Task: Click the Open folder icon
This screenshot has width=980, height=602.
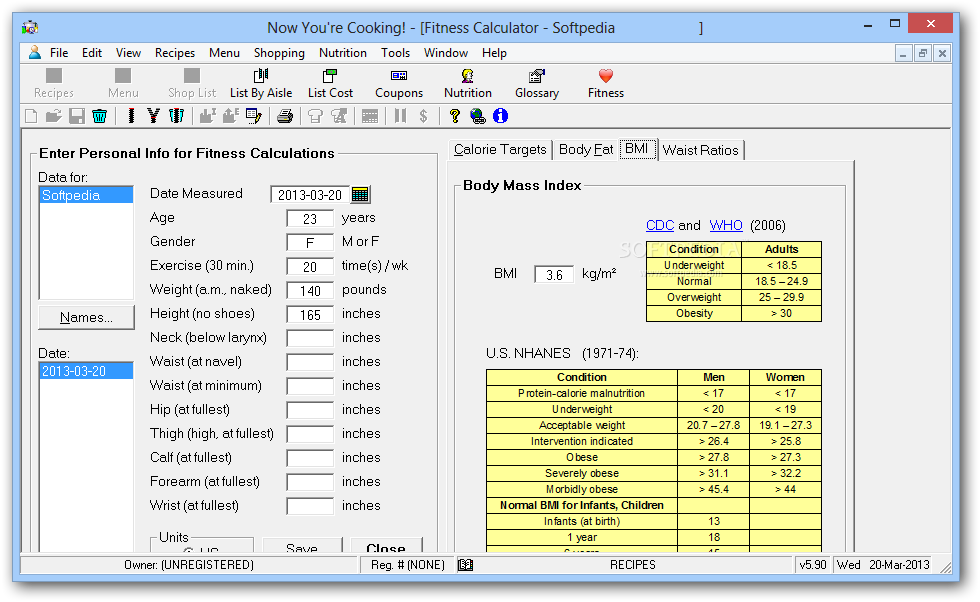Action: (x=54, y=116)
